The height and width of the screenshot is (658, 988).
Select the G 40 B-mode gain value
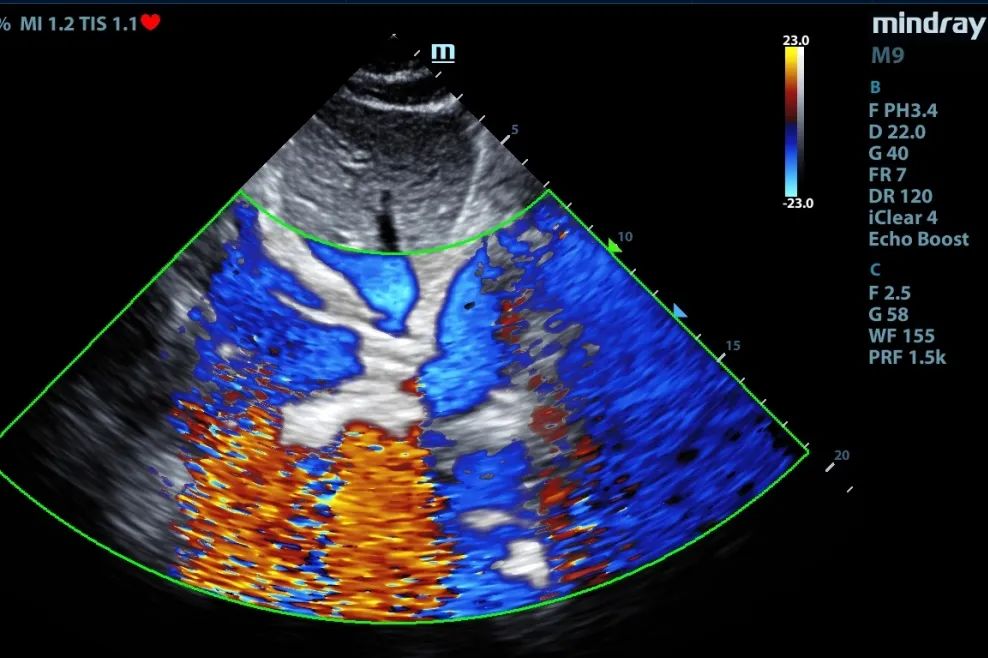(888, 153)
